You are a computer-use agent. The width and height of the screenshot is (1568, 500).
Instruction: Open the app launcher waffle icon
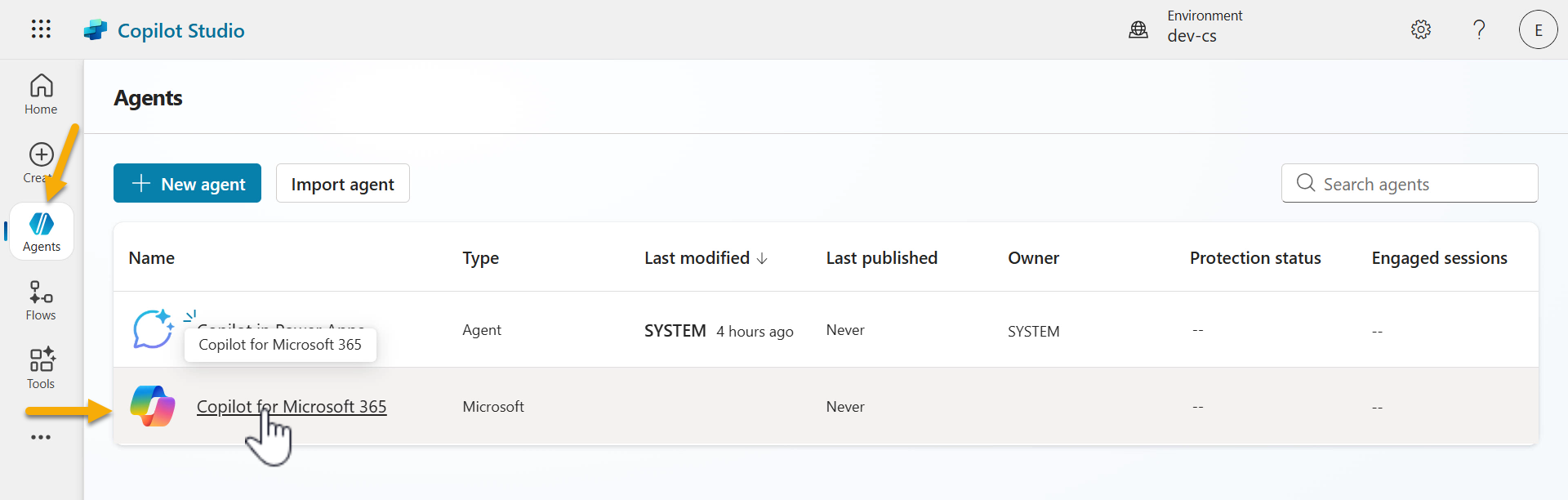[41, 29]
